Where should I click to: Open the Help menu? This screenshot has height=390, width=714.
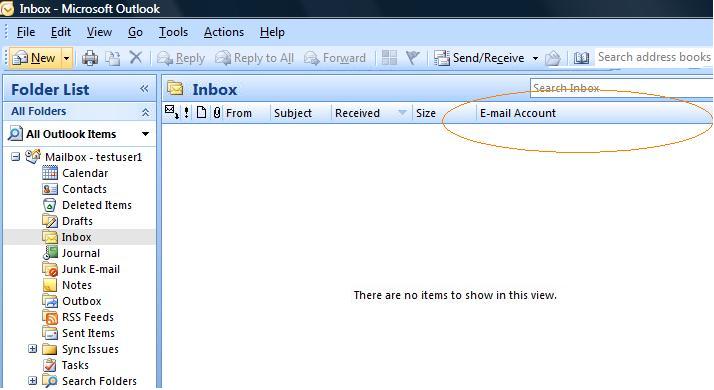[x=272, y=32]
